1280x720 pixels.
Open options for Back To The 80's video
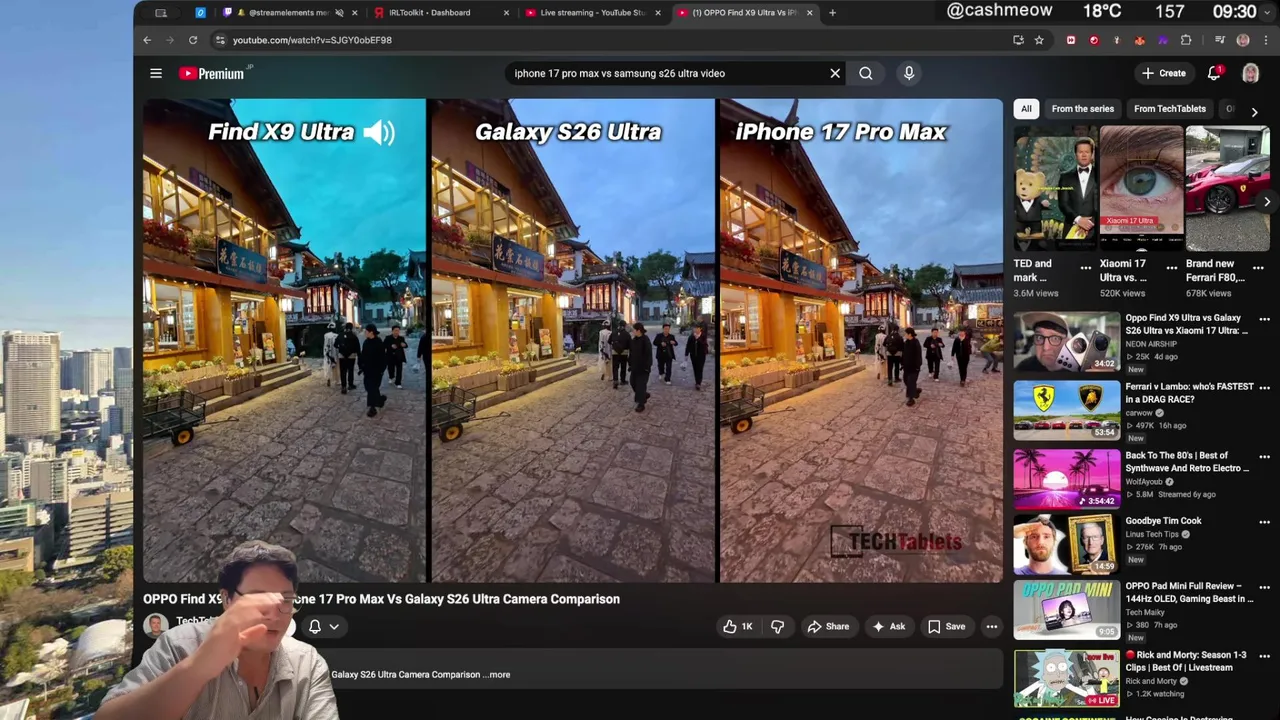point(1264,456)
